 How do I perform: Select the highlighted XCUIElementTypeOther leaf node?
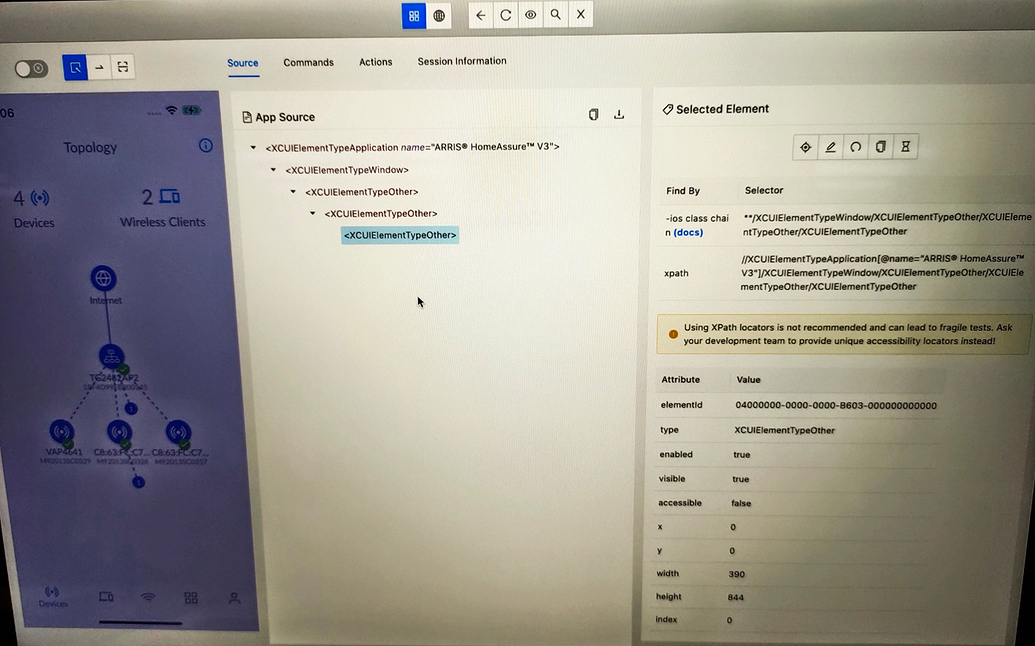click(x=400, y=236)
